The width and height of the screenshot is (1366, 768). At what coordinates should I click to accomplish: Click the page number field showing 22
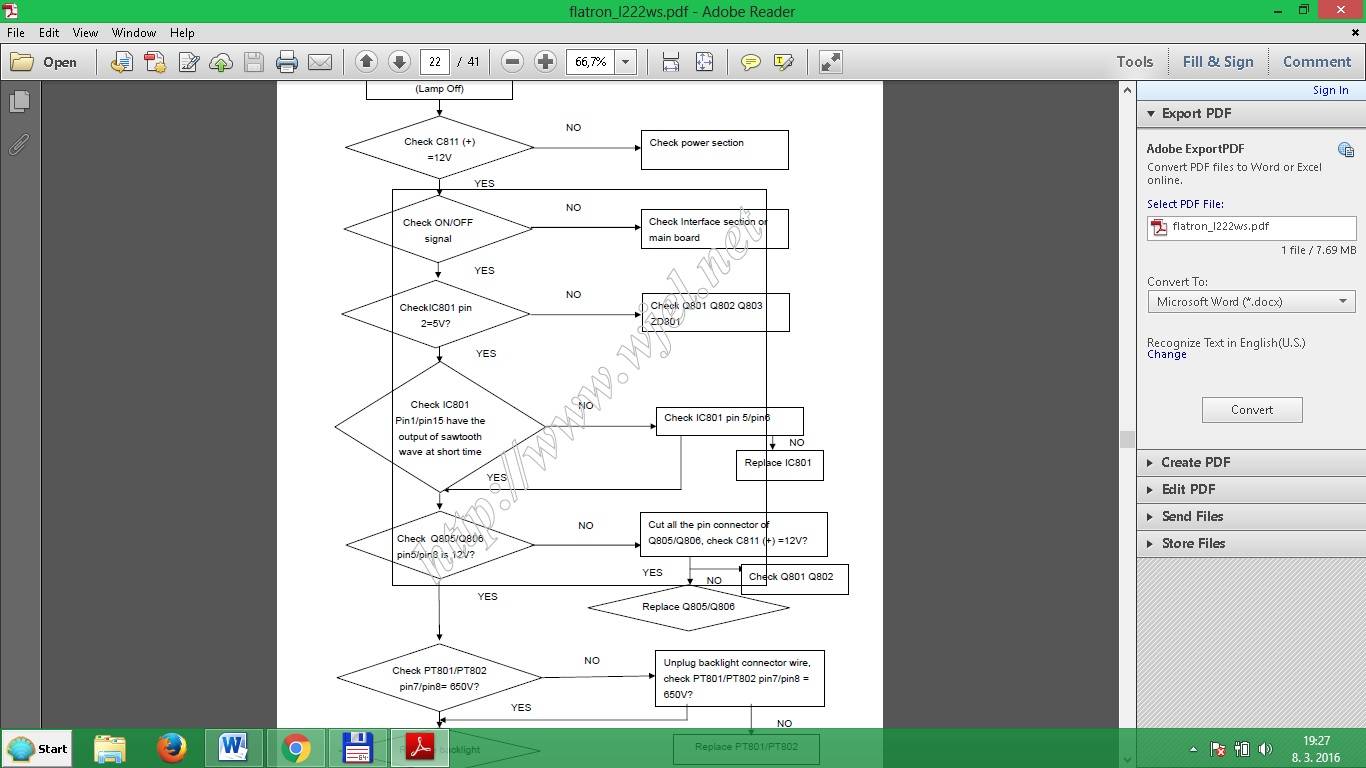pyautogui.click(x=434, y=62)
